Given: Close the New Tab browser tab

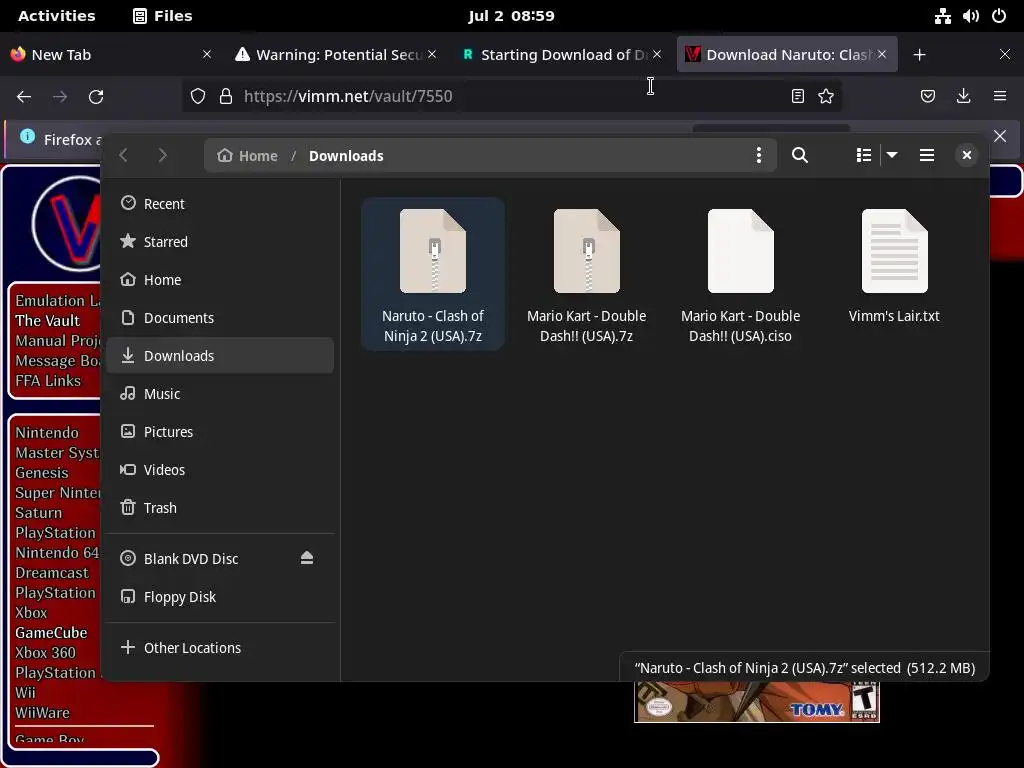Looking at the screenshot, I should coord(207,55).
